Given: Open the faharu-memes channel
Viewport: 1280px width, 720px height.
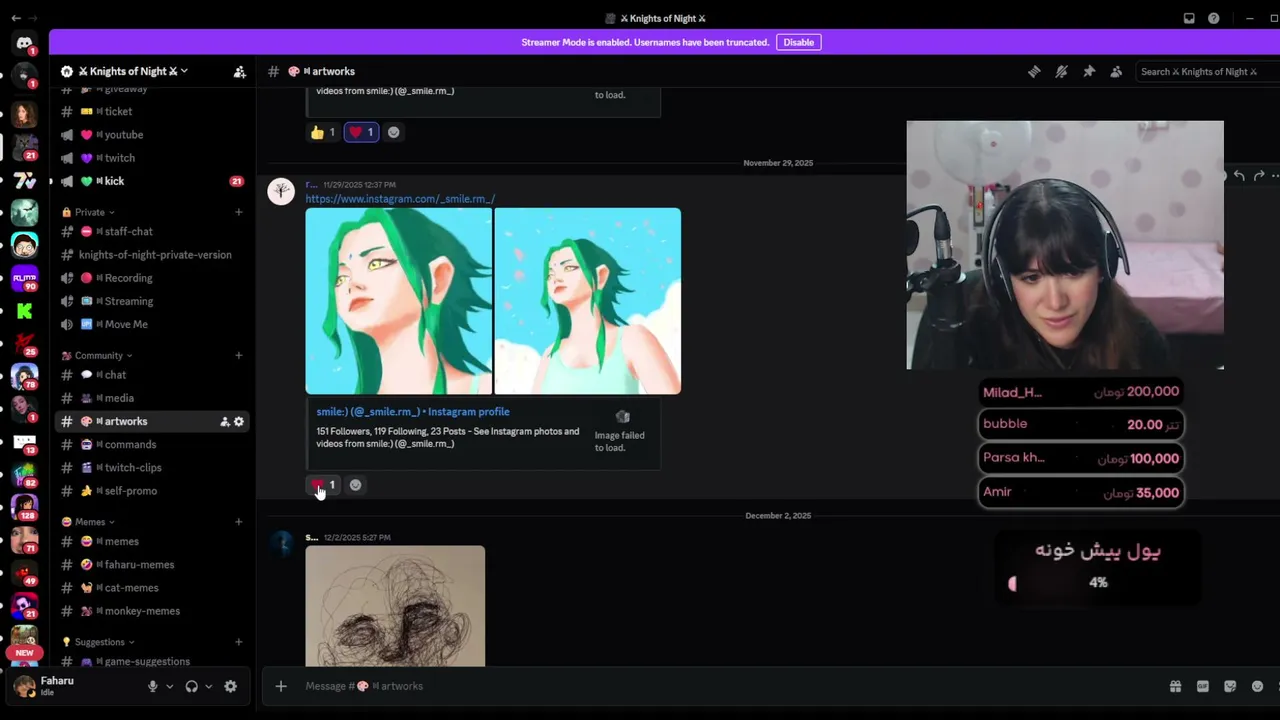Looking at the screenshot, I should click(152, 565).
